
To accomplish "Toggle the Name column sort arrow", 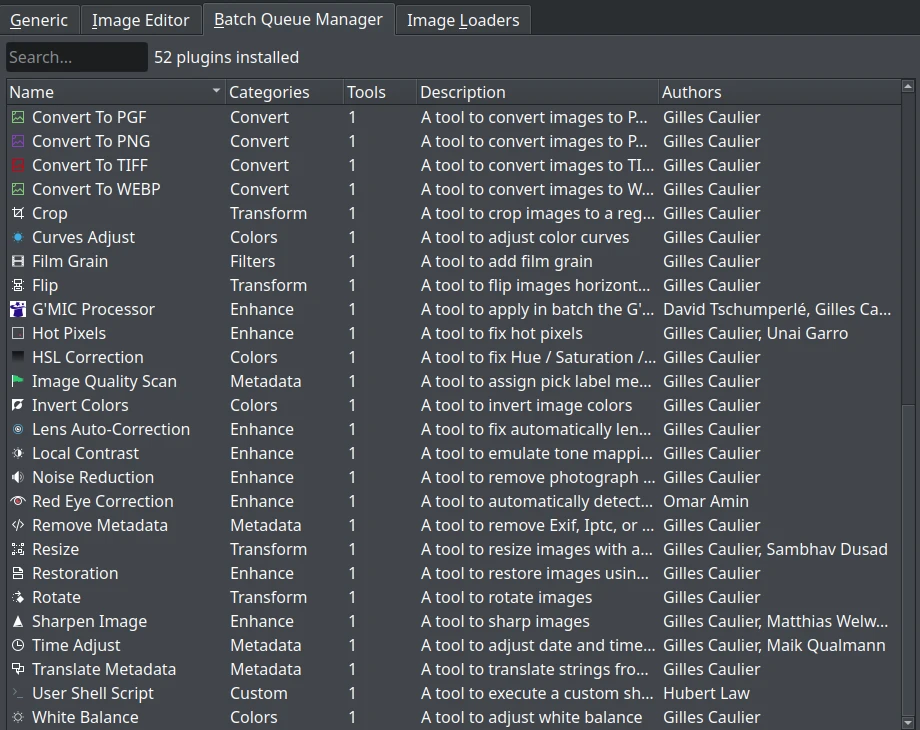I will 216,91.
